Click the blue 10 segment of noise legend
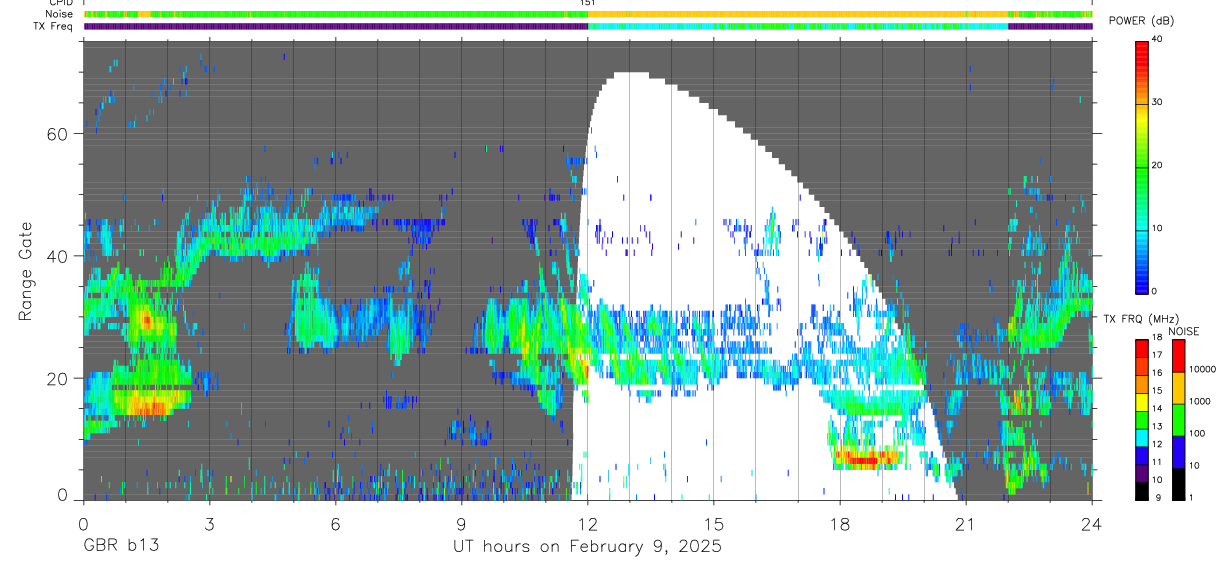1228x567 pixels. [1178, 452]
